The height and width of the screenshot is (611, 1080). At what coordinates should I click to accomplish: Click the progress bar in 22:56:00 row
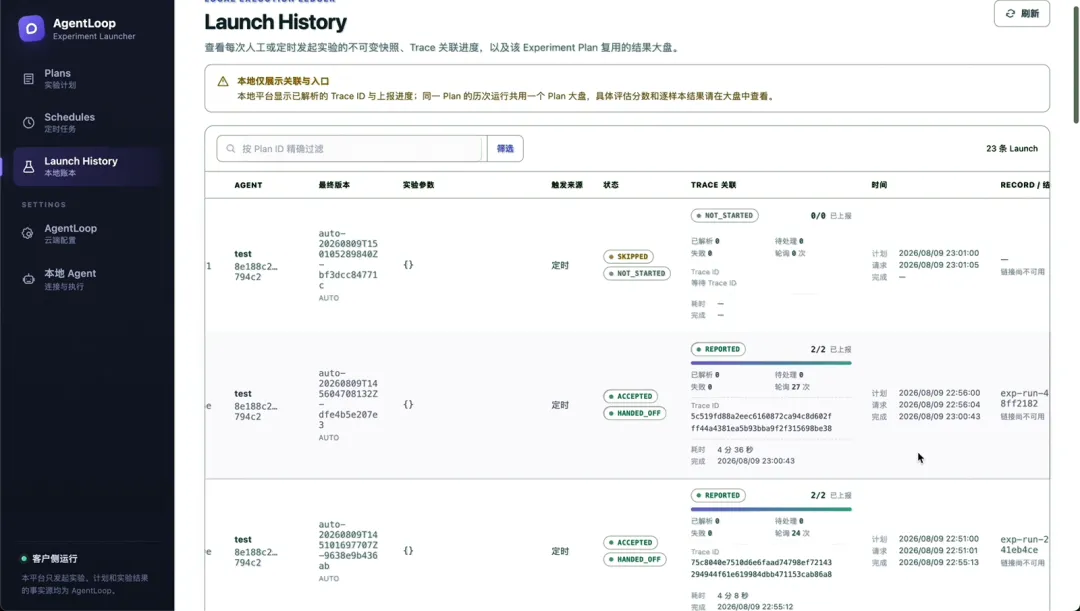click(x=771, y=363)
